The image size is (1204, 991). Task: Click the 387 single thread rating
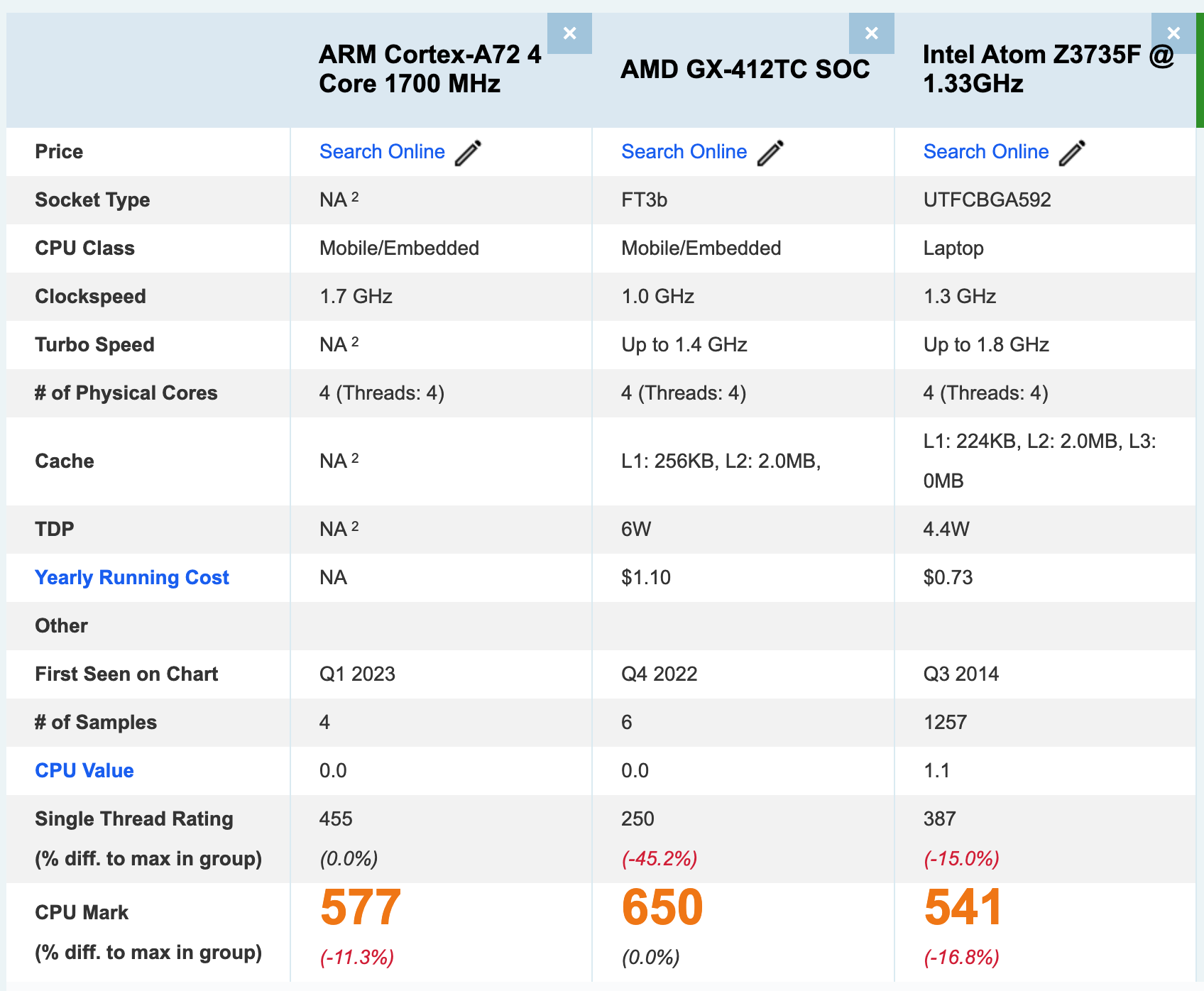click(x=940, y=819)
